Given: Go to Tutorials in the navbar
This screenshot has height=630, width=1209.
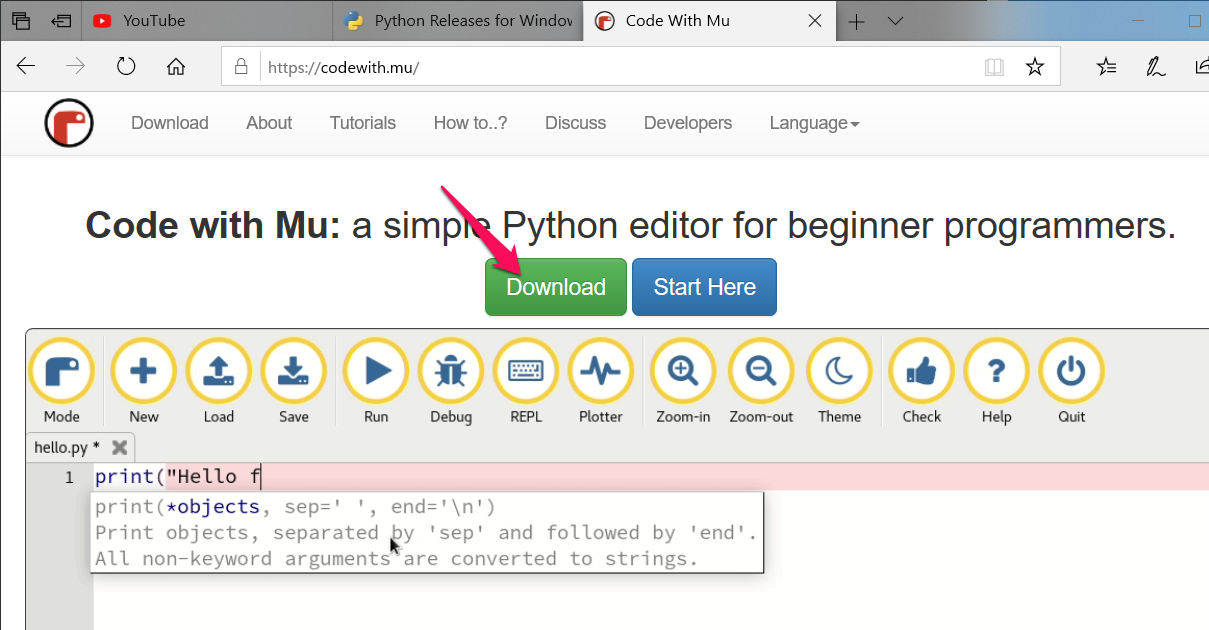Looking at the screenshot, I should pos(363,123).
